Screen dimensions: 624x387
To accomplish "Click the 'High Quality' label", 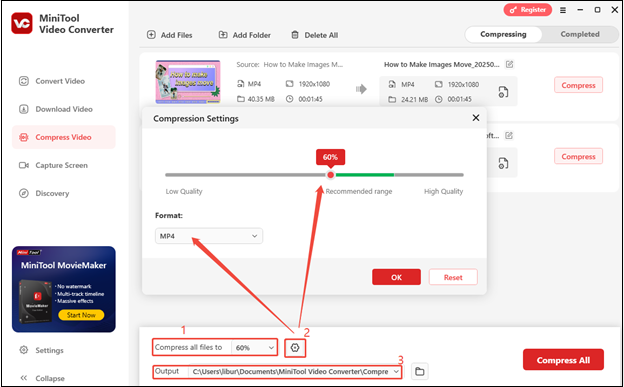I will (443, 192).
